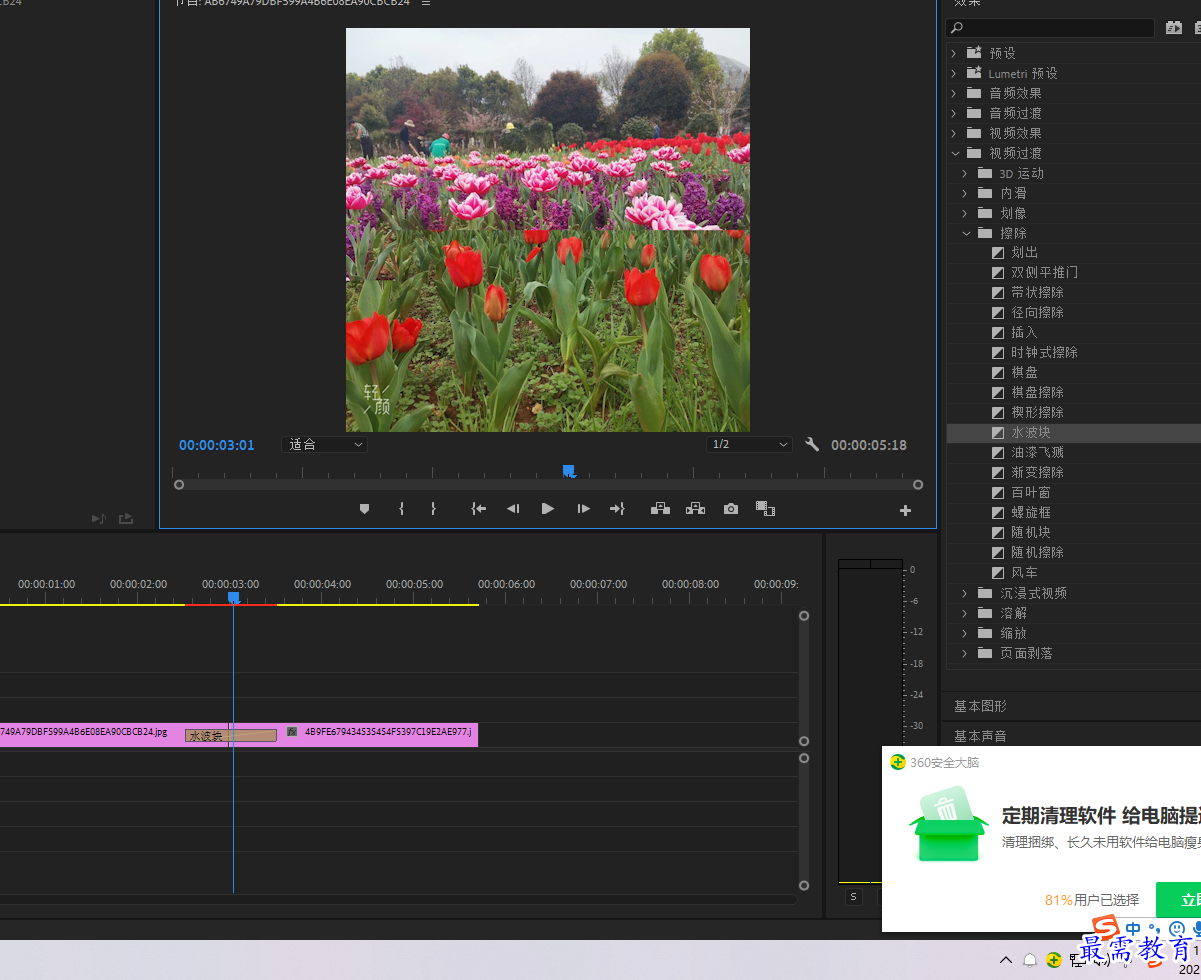Select the 楔形擦除 transition
Image resolution: width=1201 pixels, height=980 pixels.
pyautogui.click(x=1037, y=413)
